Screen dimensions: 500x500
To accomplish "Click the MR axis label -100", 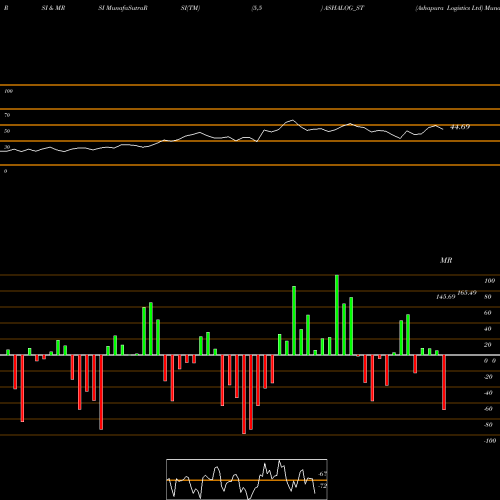I will point(490,441).
